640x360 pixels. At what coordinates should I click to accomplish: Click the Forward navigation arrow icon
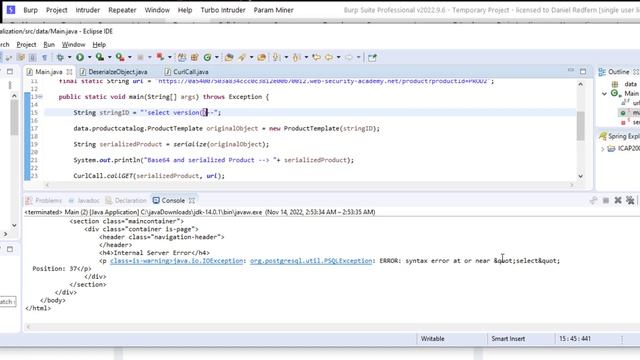point(349,58)
